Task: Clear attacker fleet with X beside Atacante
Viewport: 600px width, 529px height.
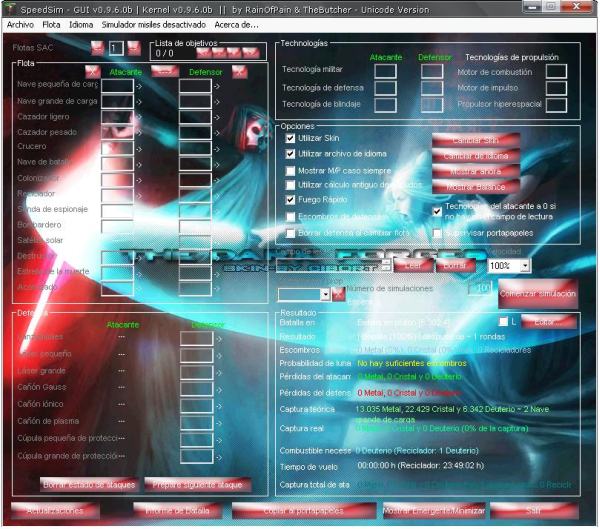Action: [93, 72]
